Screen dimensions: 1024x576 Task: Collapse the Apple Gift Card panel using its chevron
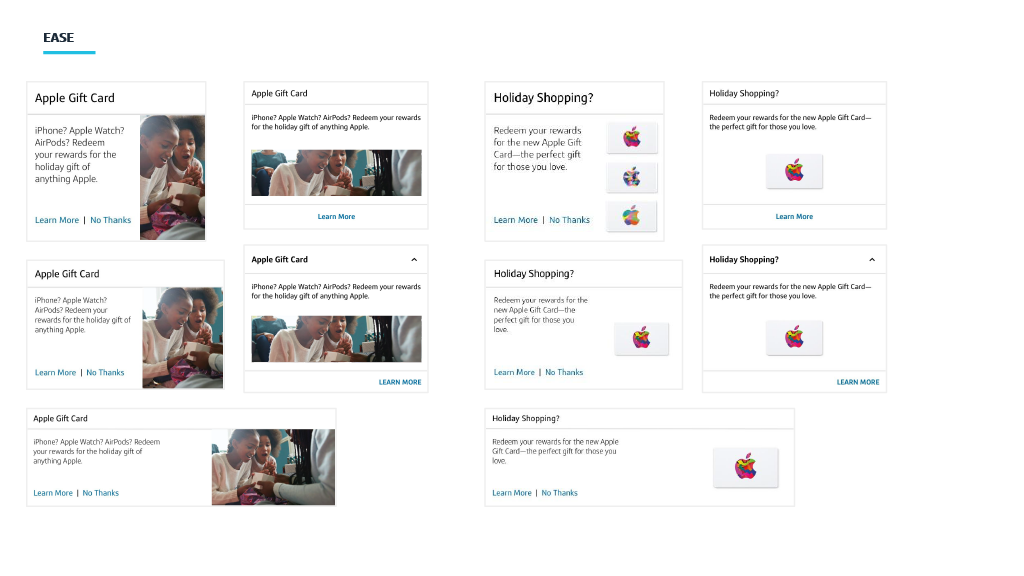pos(414,260)
